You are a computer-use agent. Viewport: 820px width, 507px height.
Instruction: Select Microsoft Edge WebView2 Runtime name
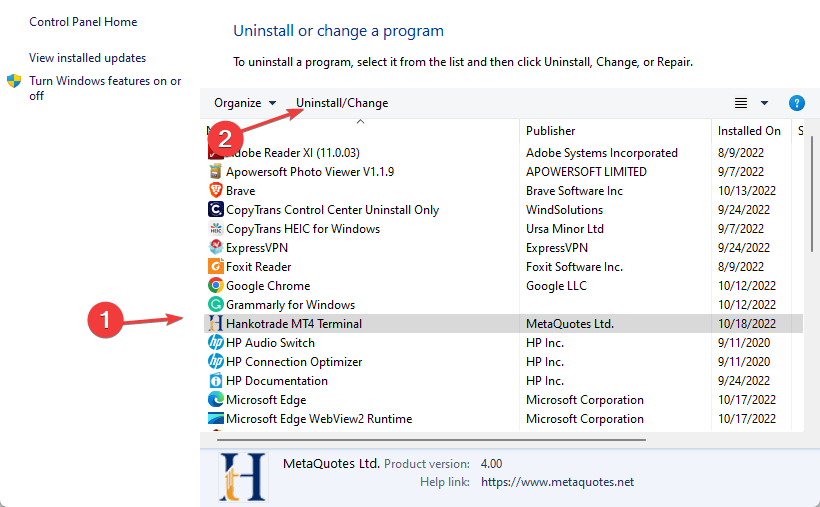pos(319,419)
